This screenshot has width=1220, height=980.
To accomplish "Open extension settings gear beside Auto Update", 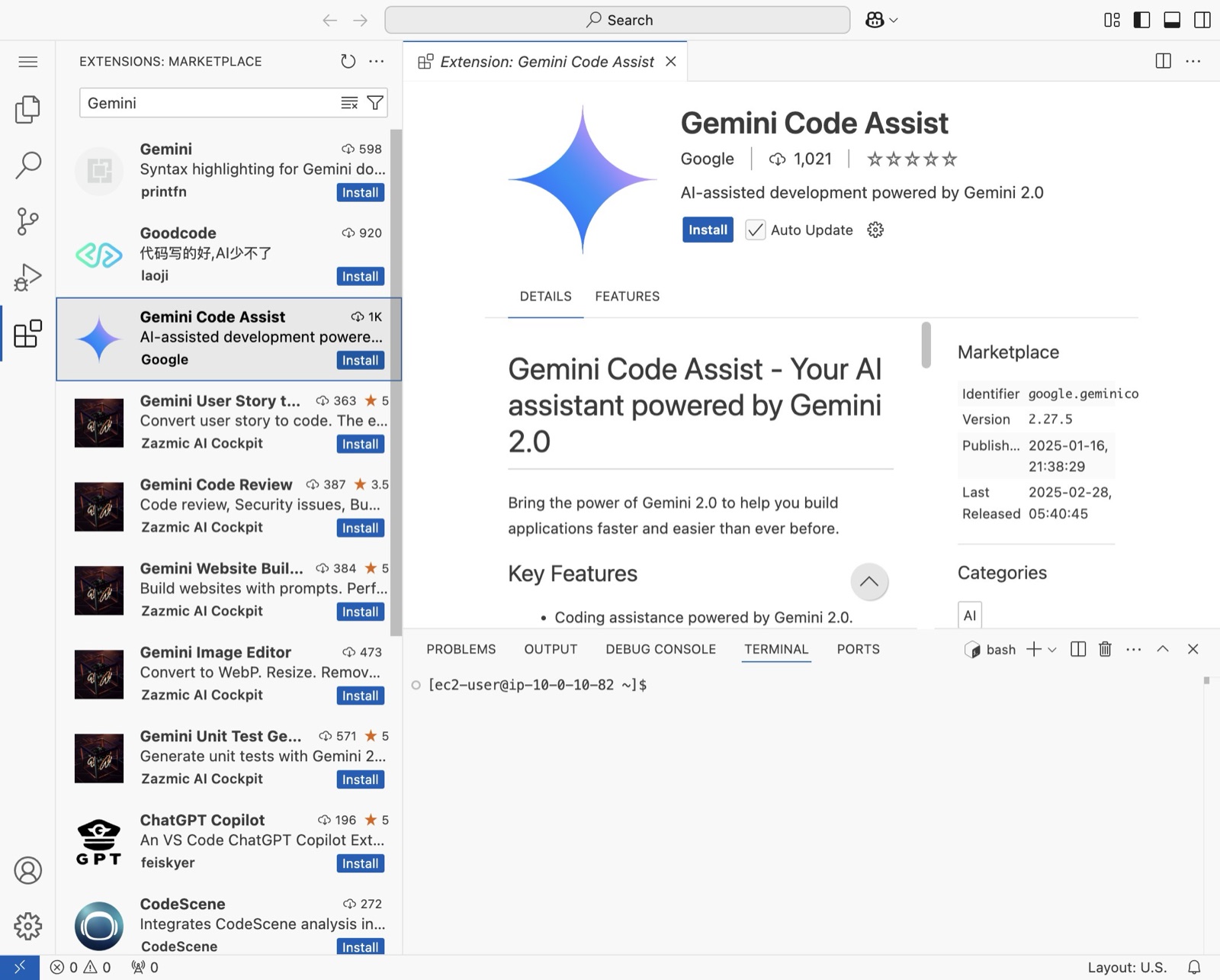I will coord(875,230).
